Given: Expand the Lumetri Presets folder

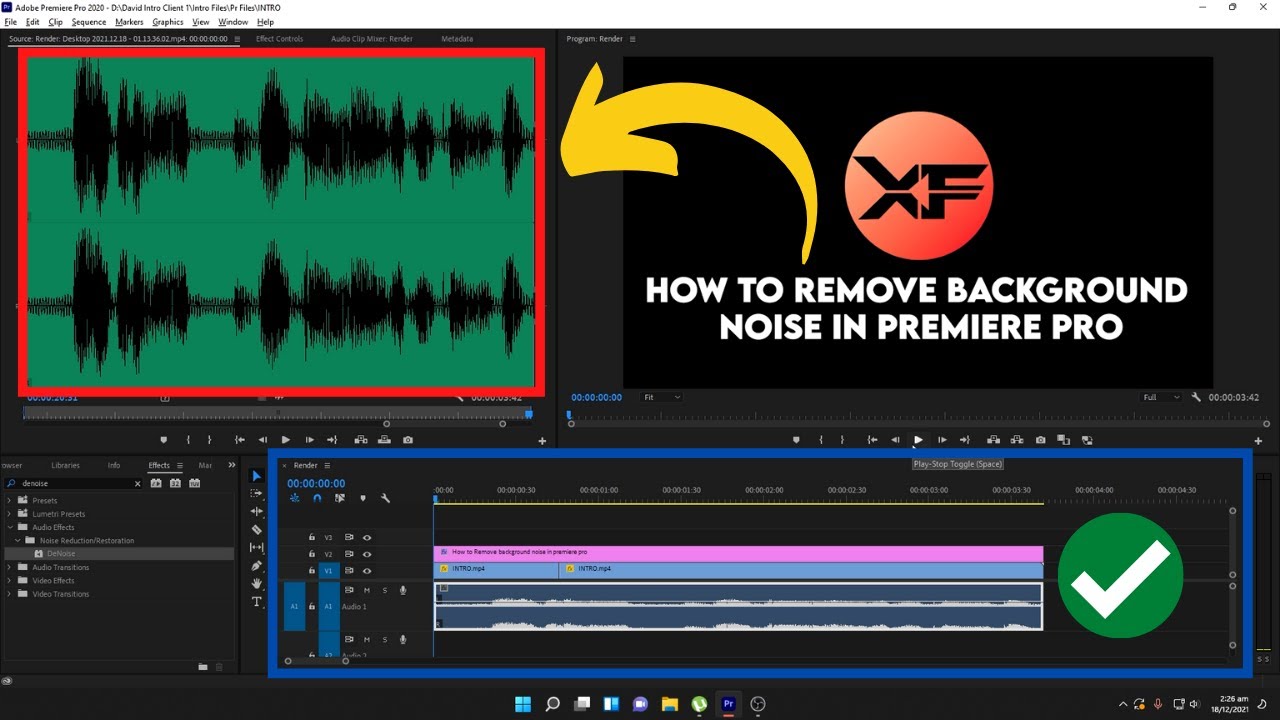Looking at the screenshot, I should (10, 514).
